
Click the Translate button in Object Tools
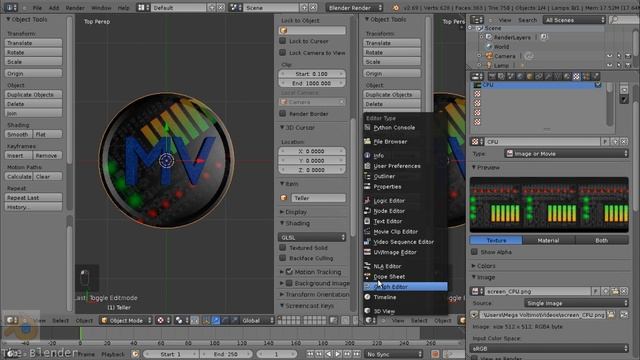33,43
